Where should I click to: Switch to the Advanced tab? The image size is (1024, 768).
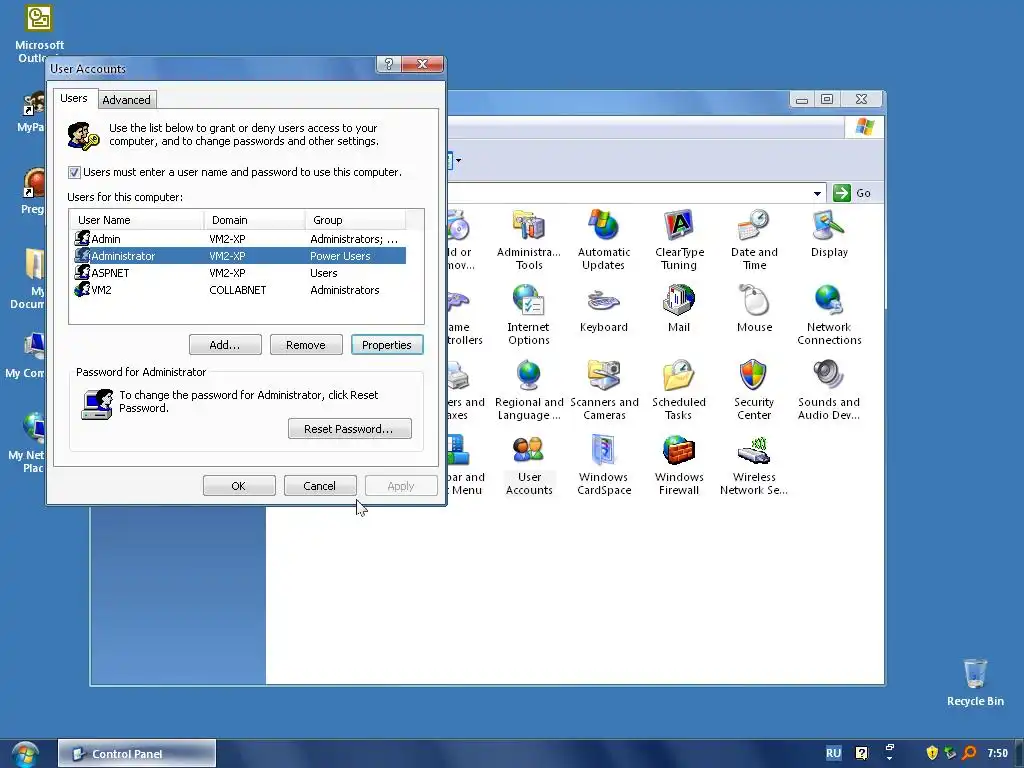click(126, 100)
